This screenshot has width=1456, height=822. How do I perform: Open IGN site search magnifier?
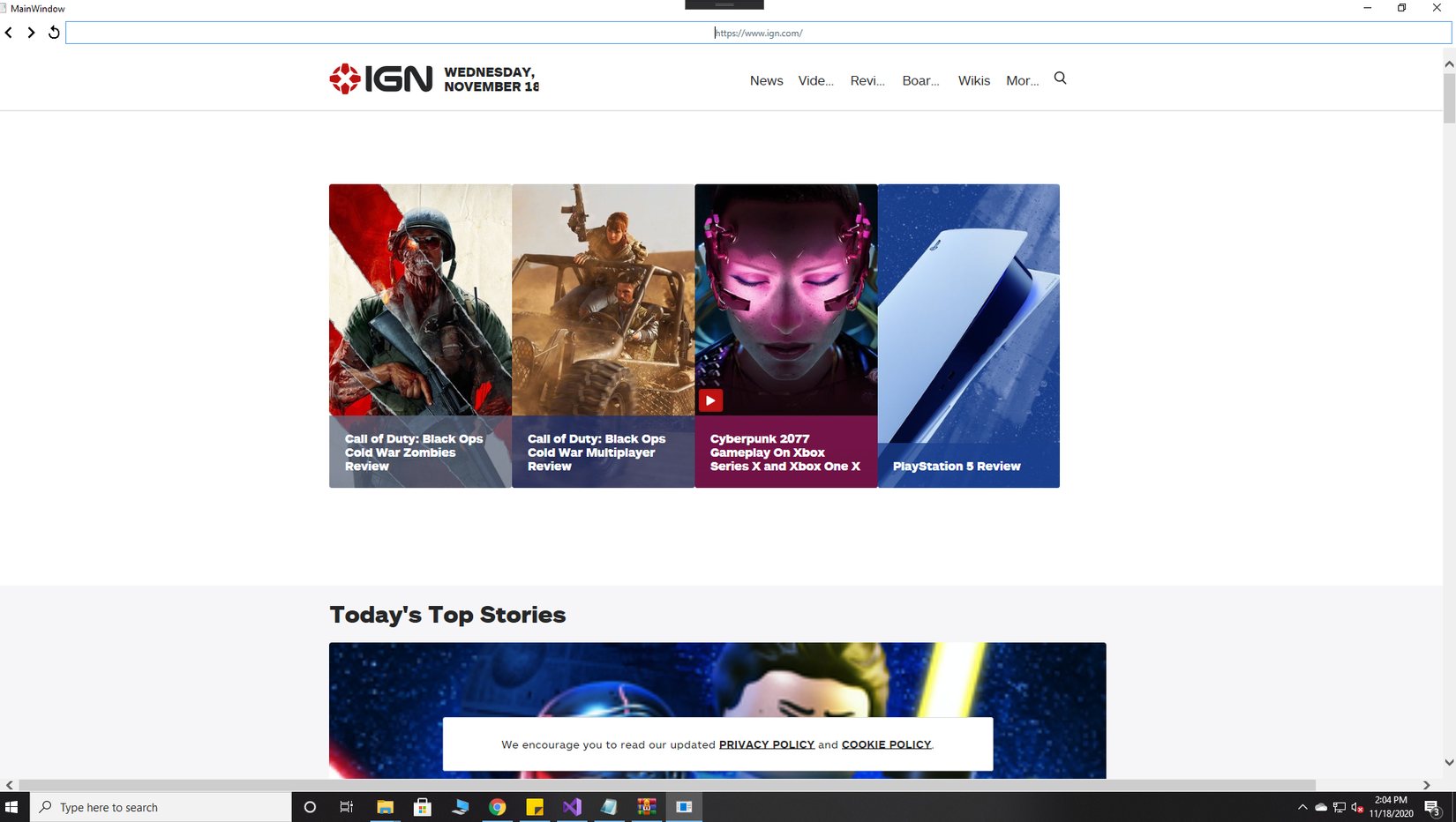1060,78
